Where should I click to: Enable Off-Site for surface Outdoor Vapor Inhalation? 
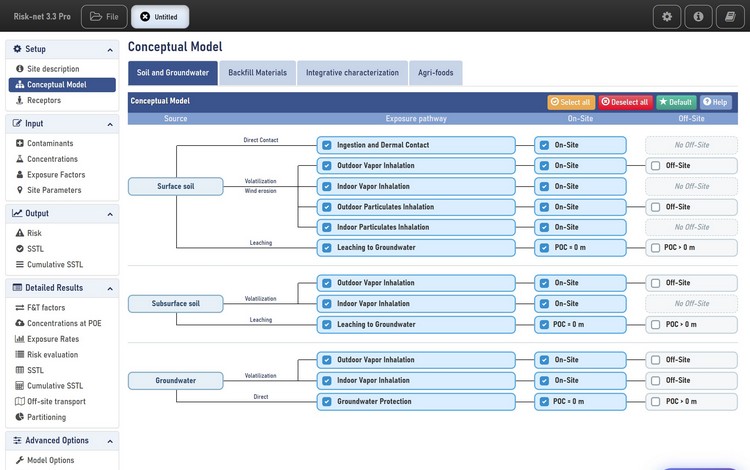click(x=656, y=166)
